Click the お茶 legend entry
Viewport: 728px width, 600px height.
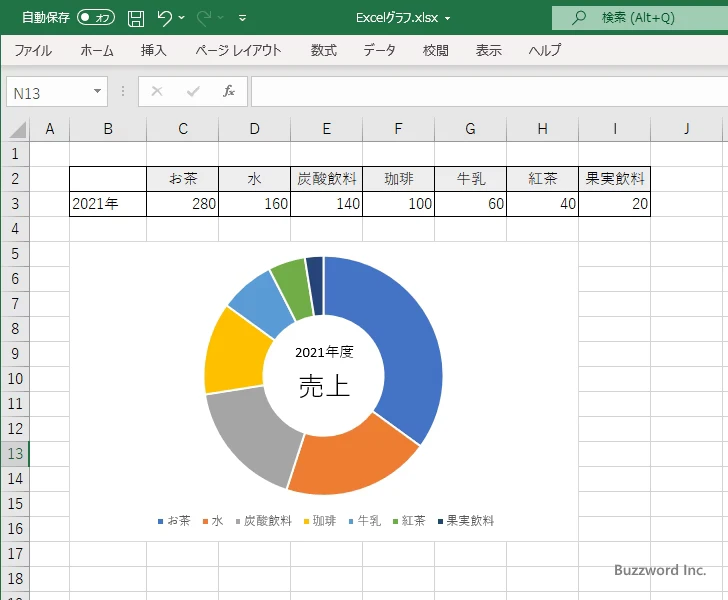174,521
